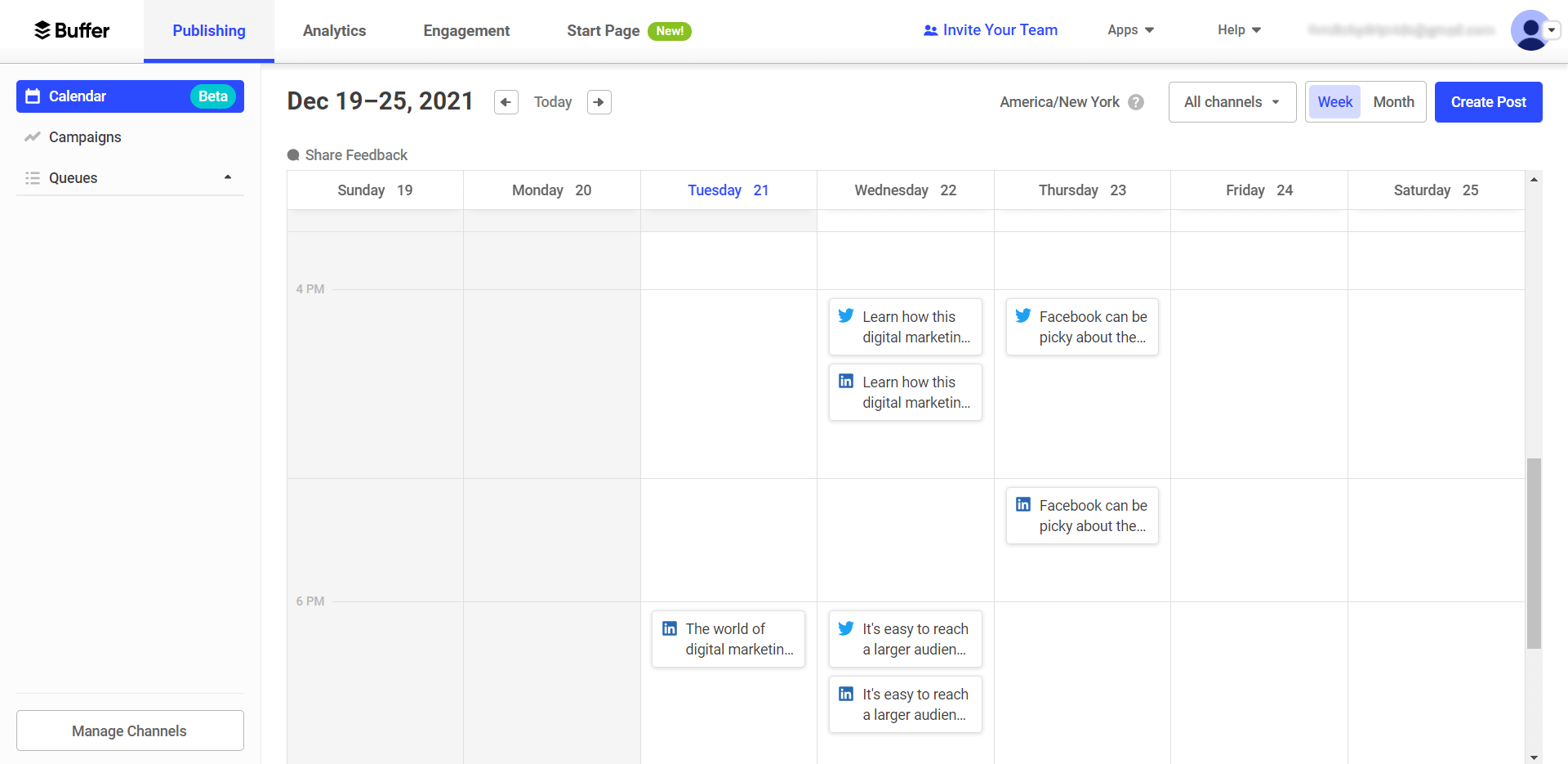Click LinkedIn icon on Thursday 'Facebook can be' post
The width and height of the screenshot is (1568, 764).
(1023, 504)
